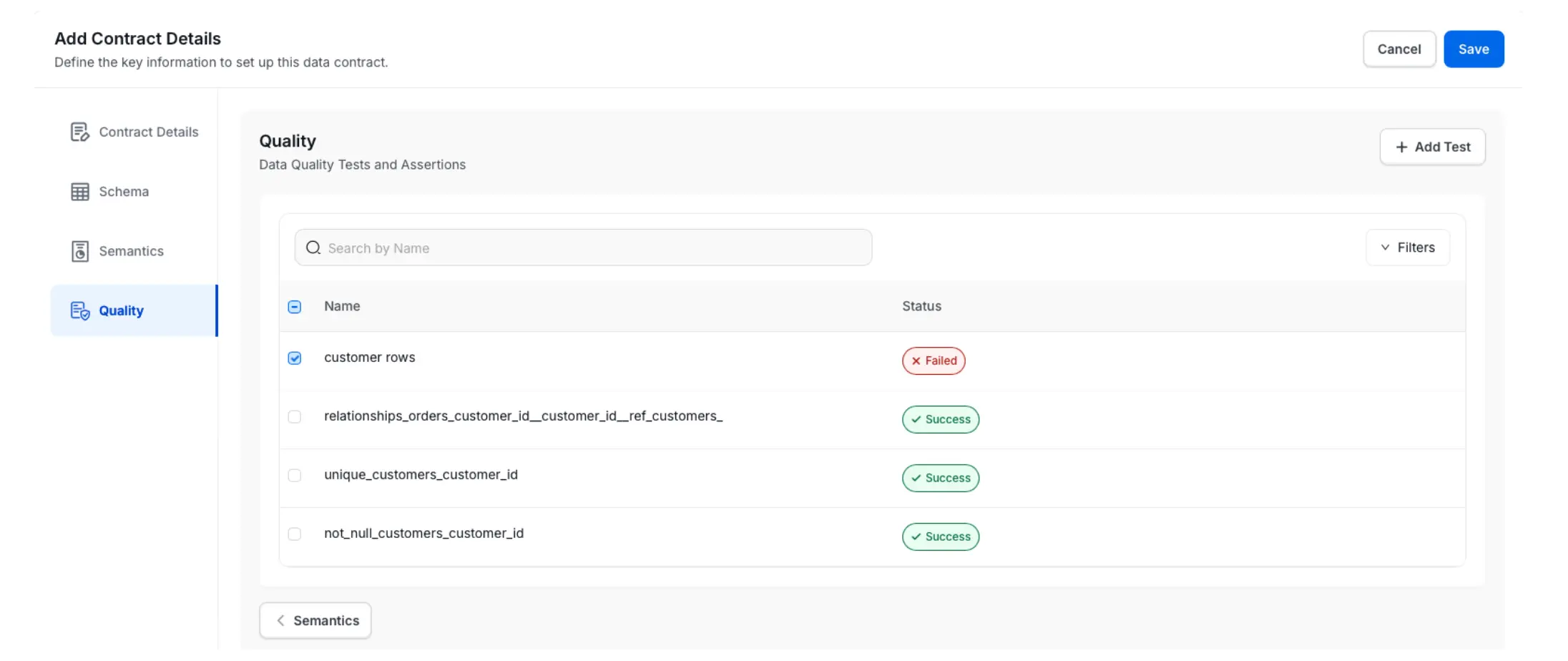Click the plus icon on Add Test
This screenshot has width=1568, height=661.
1401,147
